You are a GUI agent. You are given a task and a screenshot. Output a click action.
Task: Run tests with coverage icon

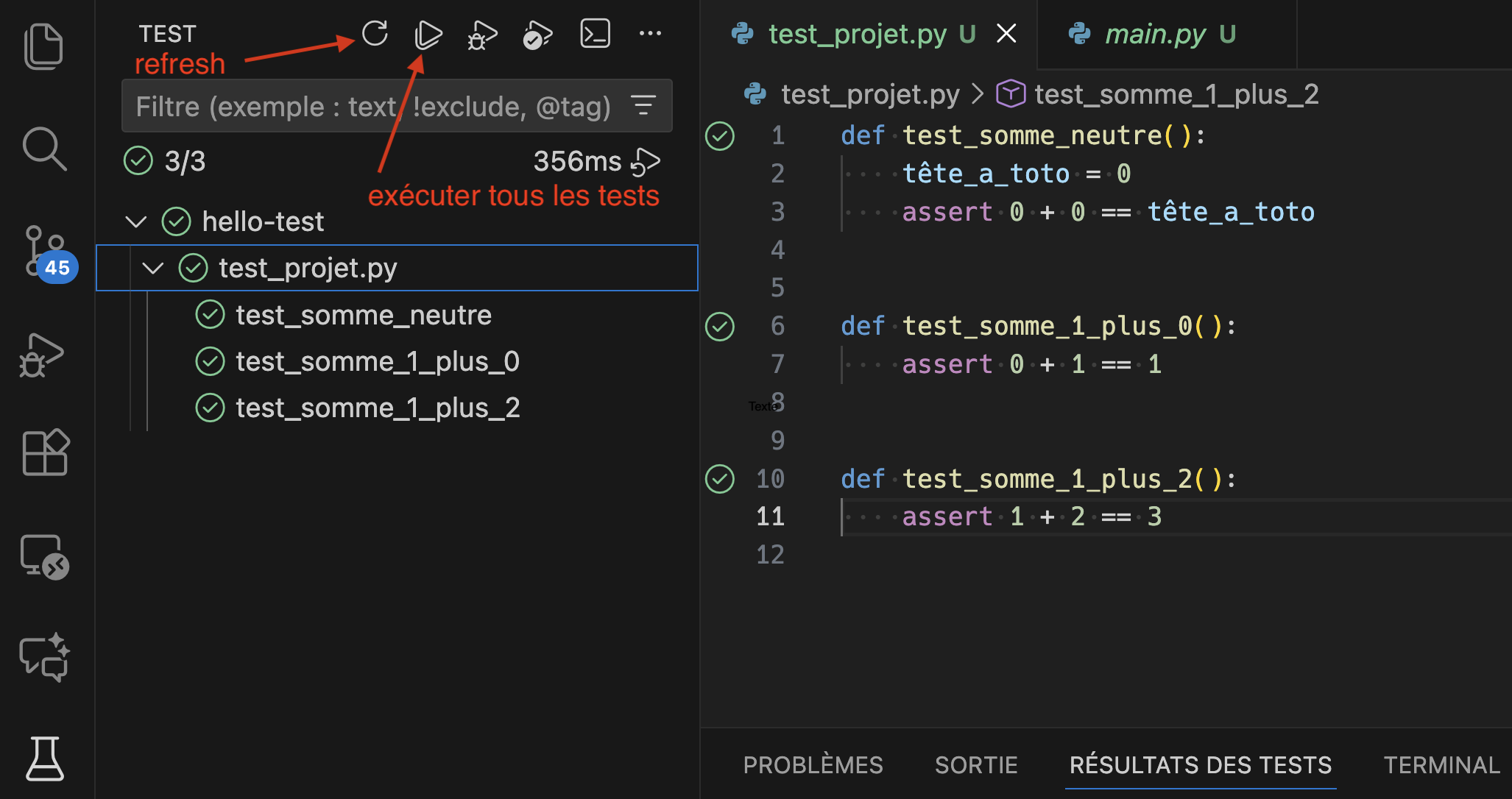coord(537,35)
